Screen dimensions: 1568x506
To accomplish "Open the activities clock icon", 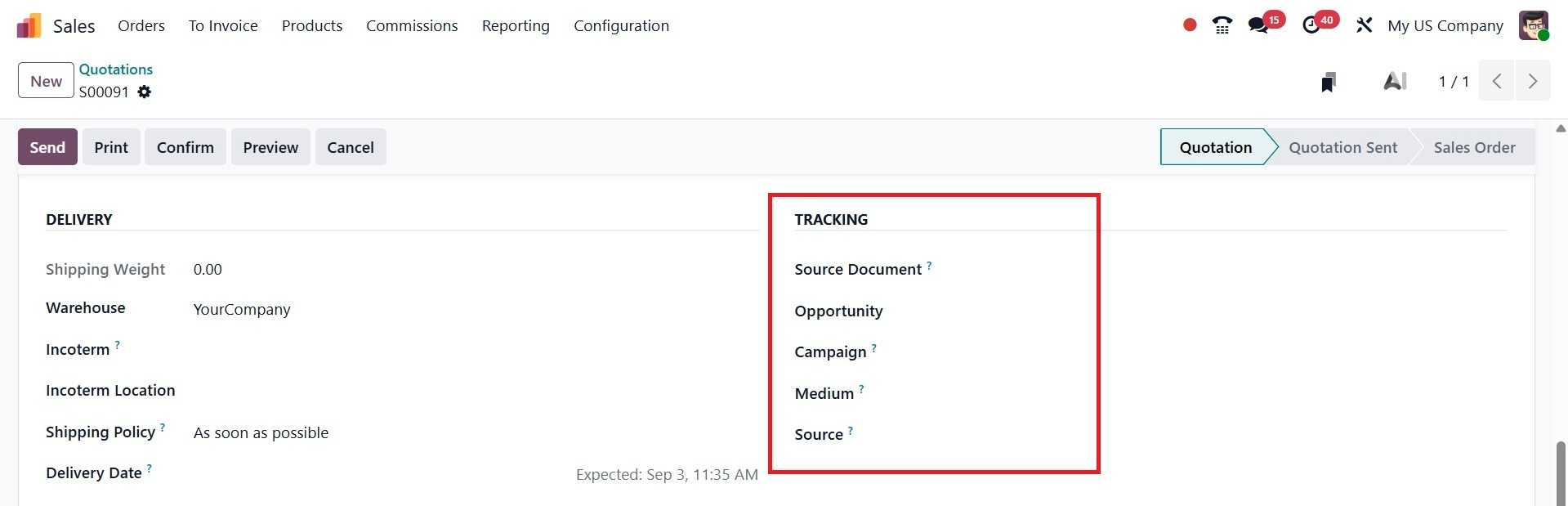I will 1311,25.
